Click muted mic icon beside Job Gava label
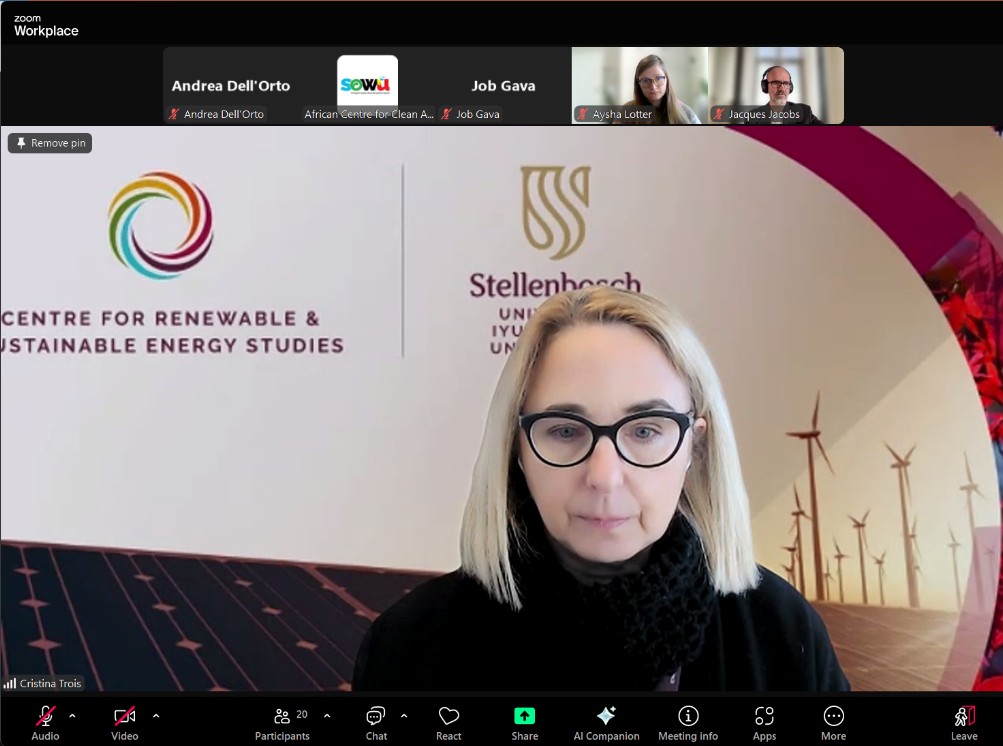 coord(446,114)
